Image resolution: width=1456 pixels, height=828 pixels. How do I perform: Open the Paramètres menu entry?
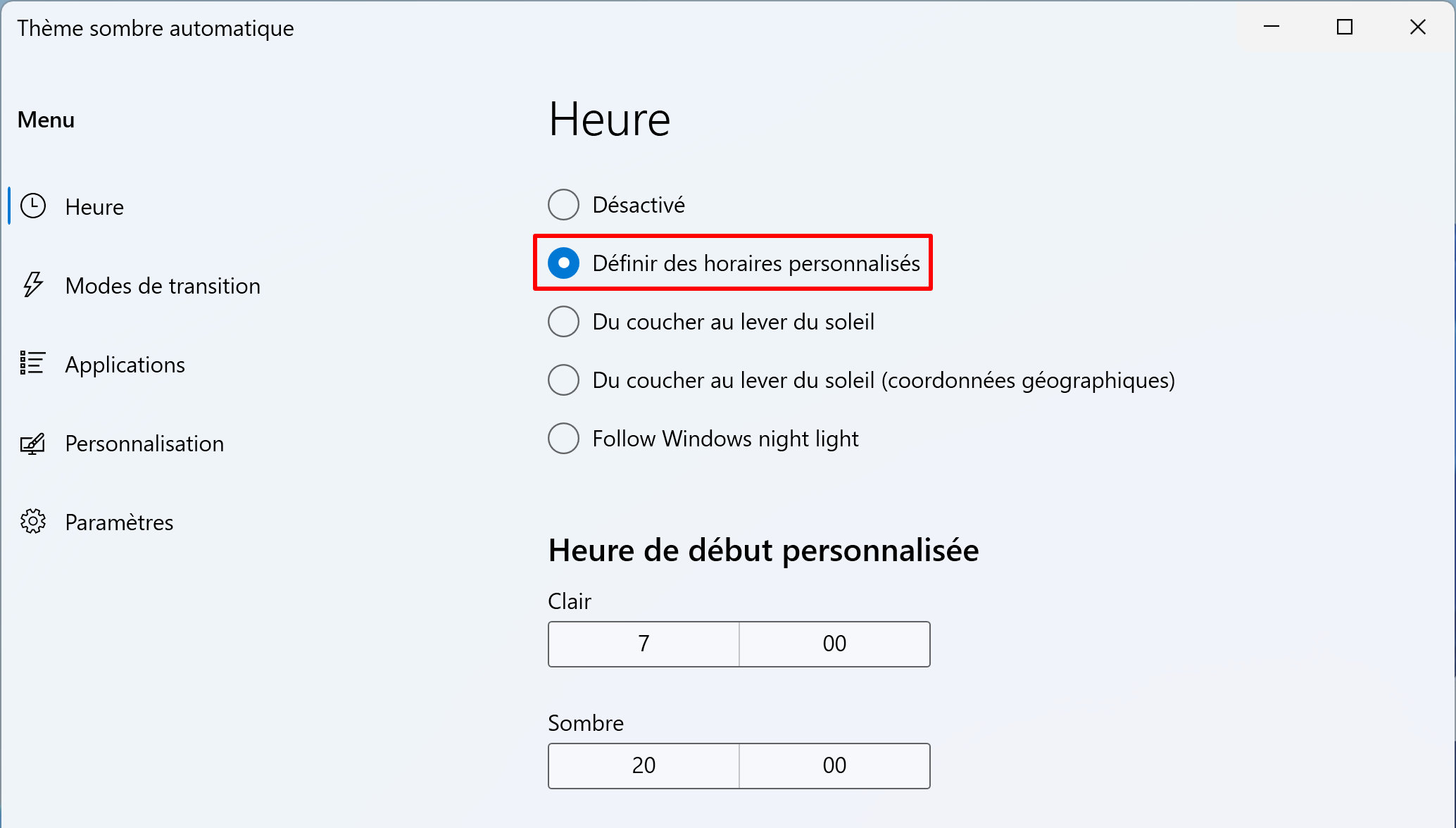pos(119,522)
